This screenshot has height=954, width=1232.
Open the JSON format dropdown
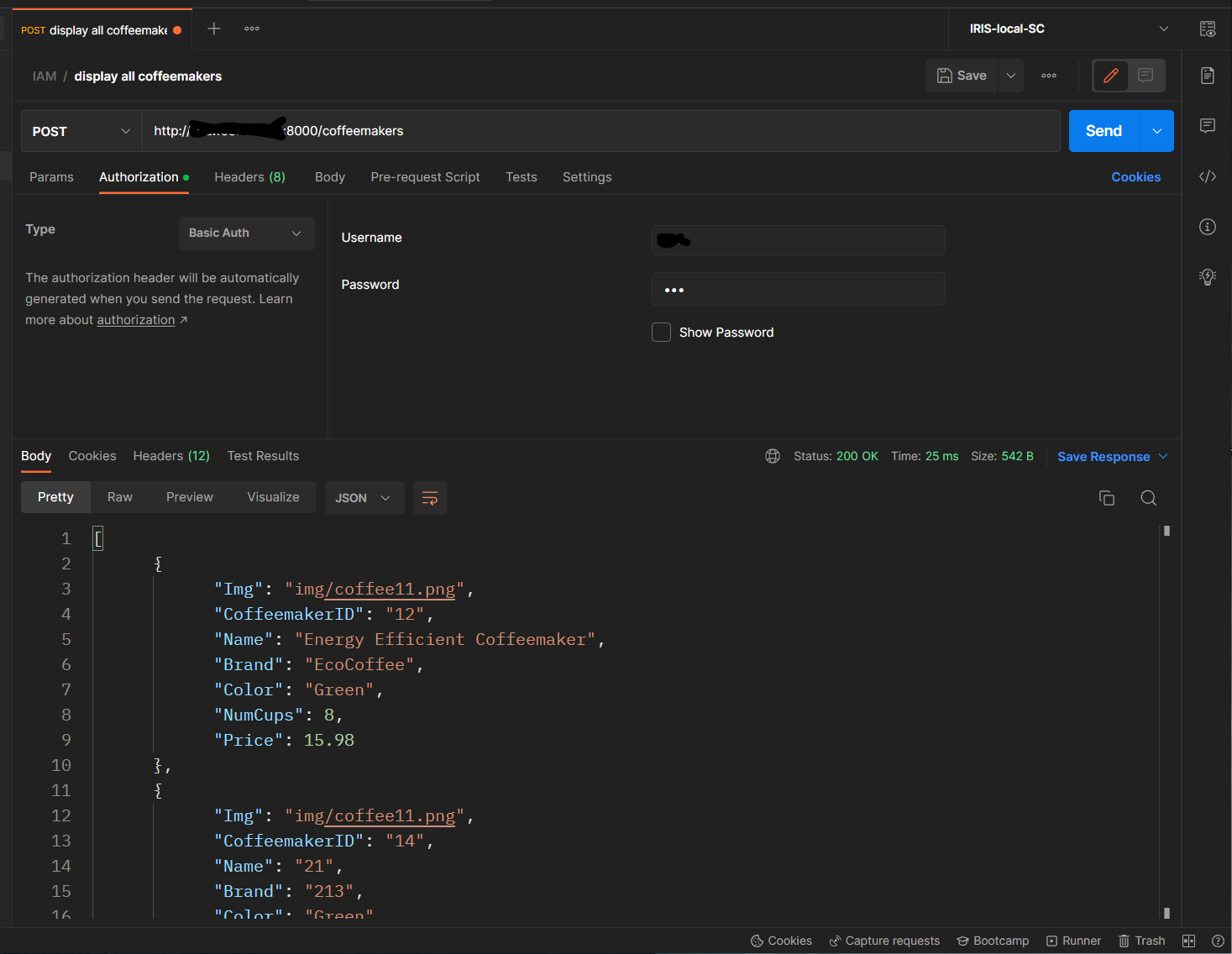pyautogui.click(x=364, y=498)
